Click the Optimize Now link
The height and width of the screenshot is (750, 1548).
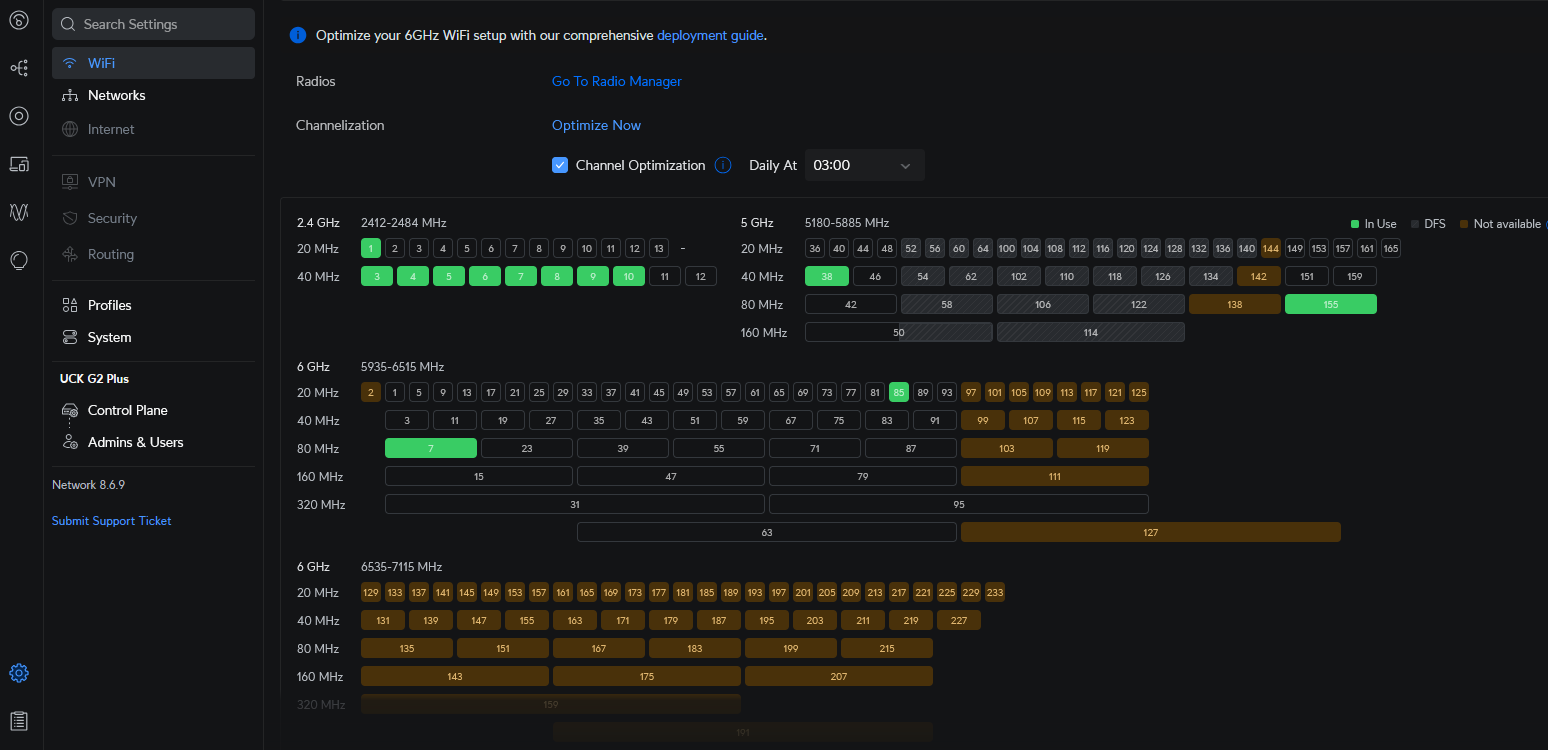click(596, 125)
